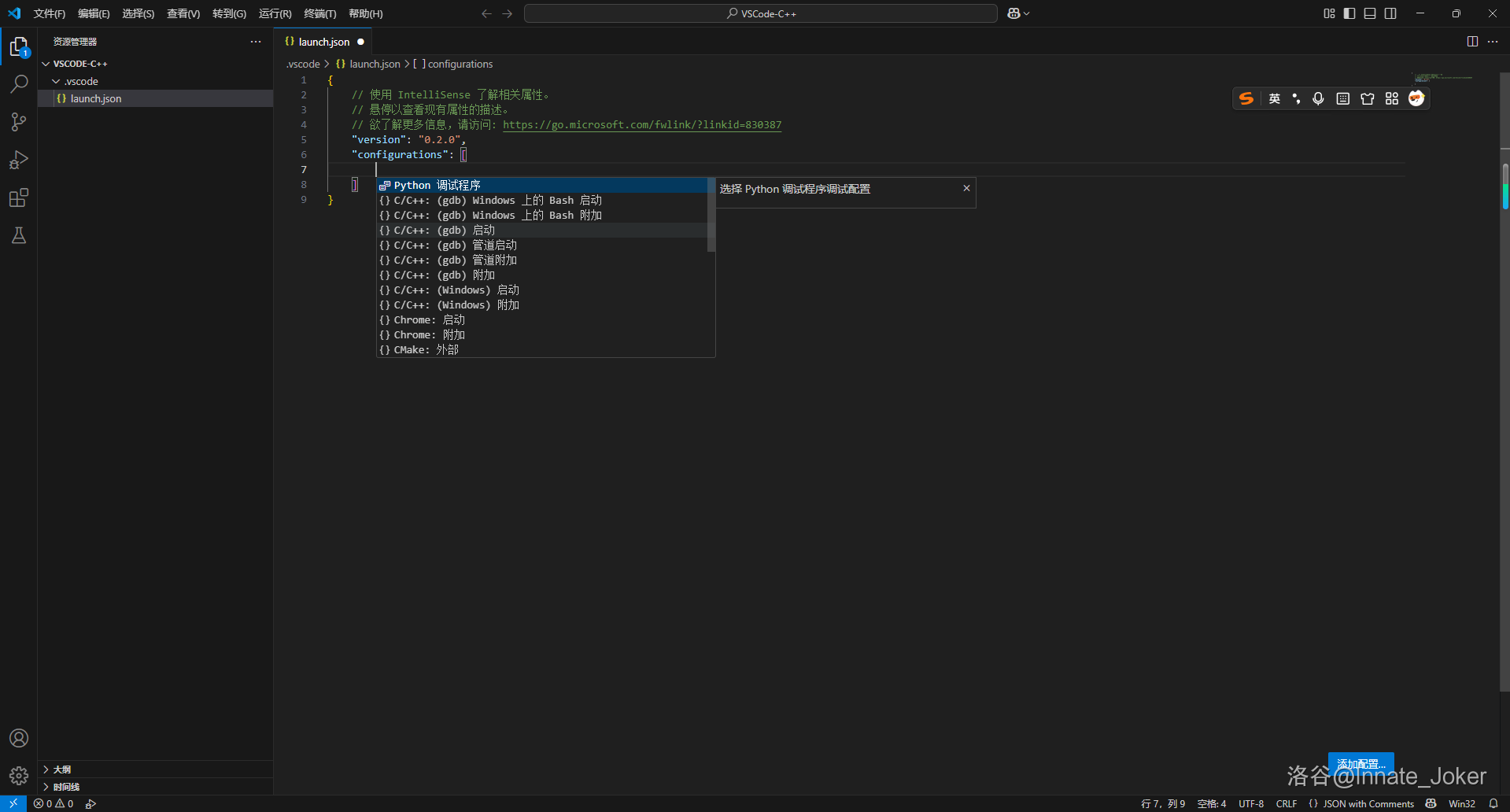Open the Extensions view

[18, 197]
